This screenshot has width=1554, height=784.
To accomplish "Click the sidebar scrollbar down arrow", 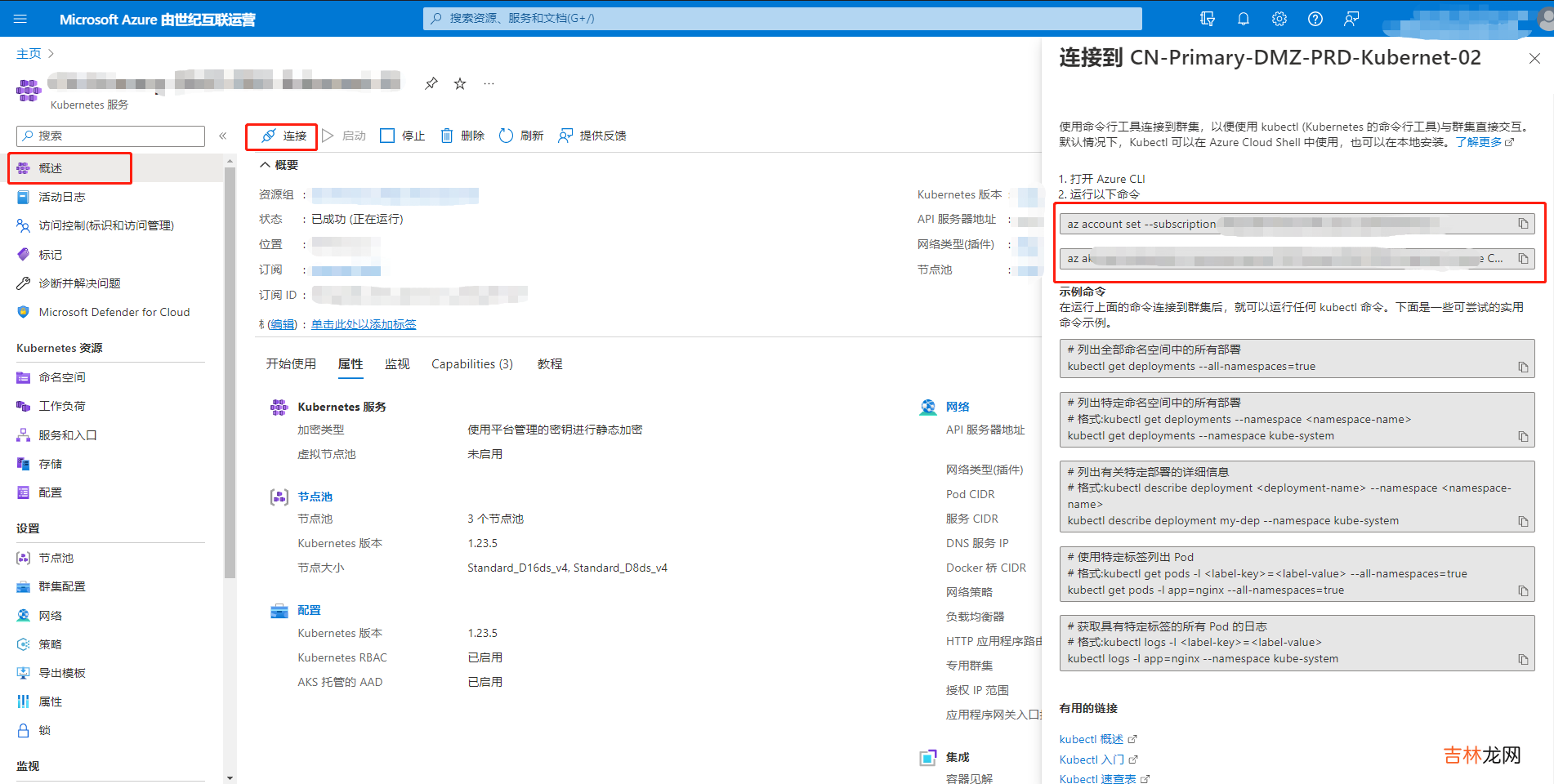I will point(230,777).
